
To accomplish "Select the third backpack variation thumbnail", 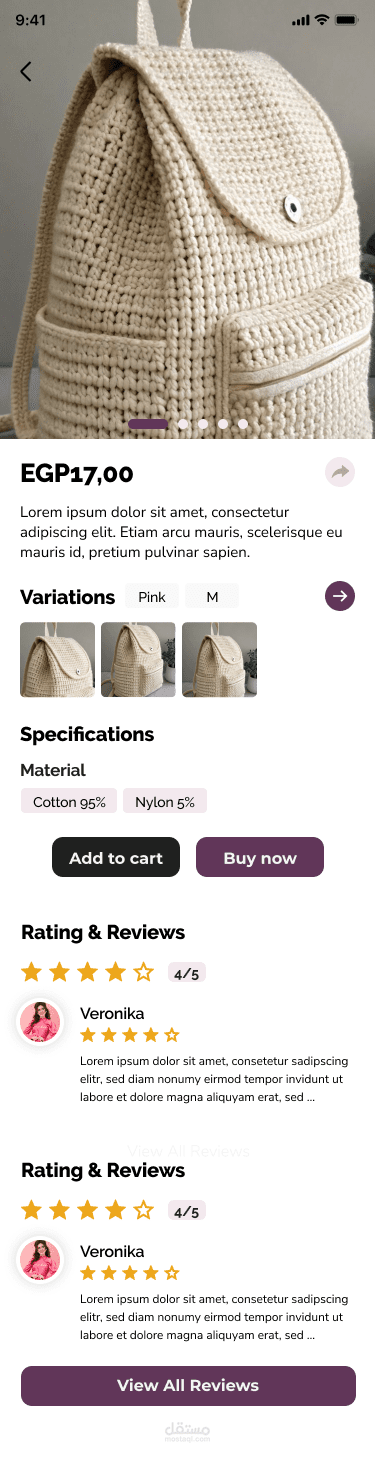I will (x=219, y=659).
